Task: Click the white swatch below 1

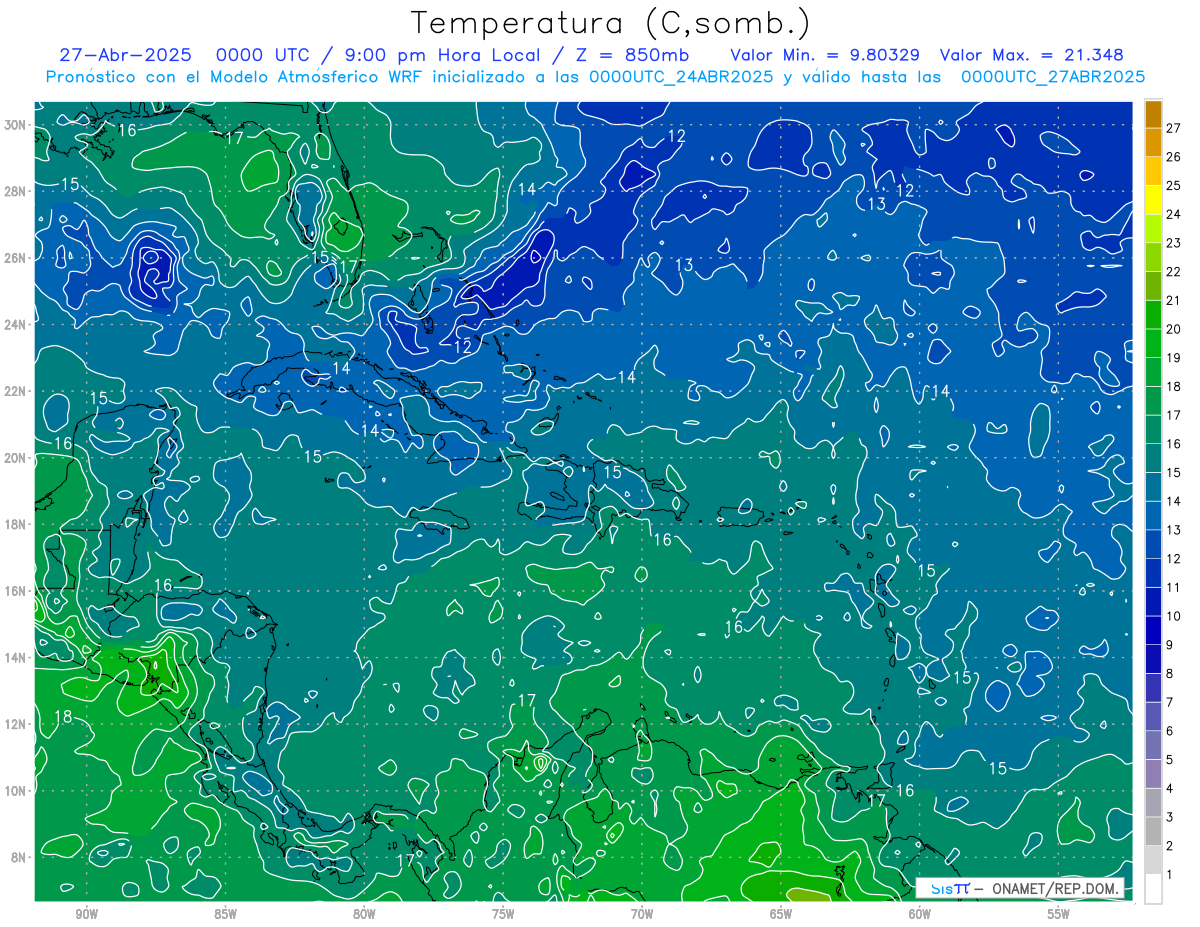Action: 1153,889
